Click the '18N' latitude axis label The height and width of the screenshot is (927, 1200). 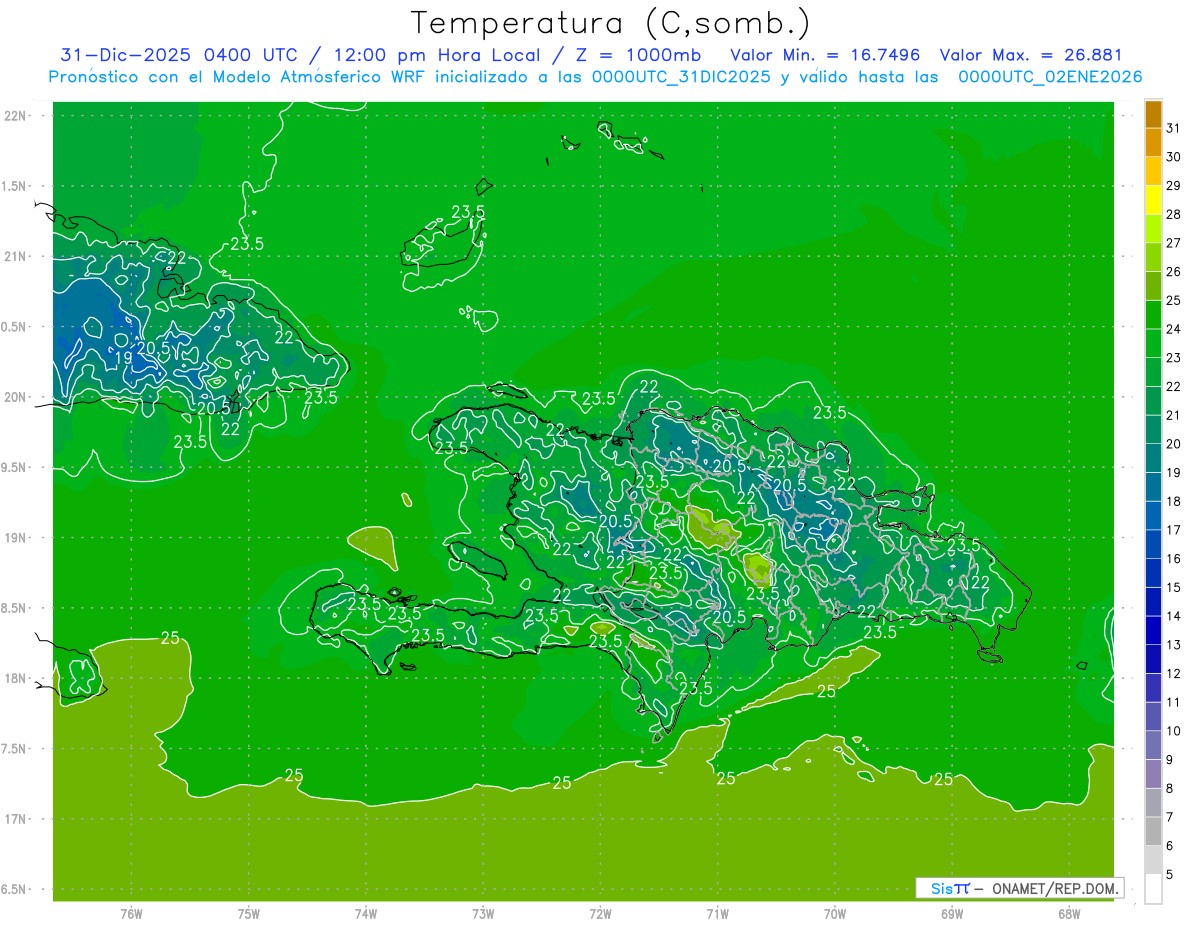pyautogui.click(x=15, y=679)
